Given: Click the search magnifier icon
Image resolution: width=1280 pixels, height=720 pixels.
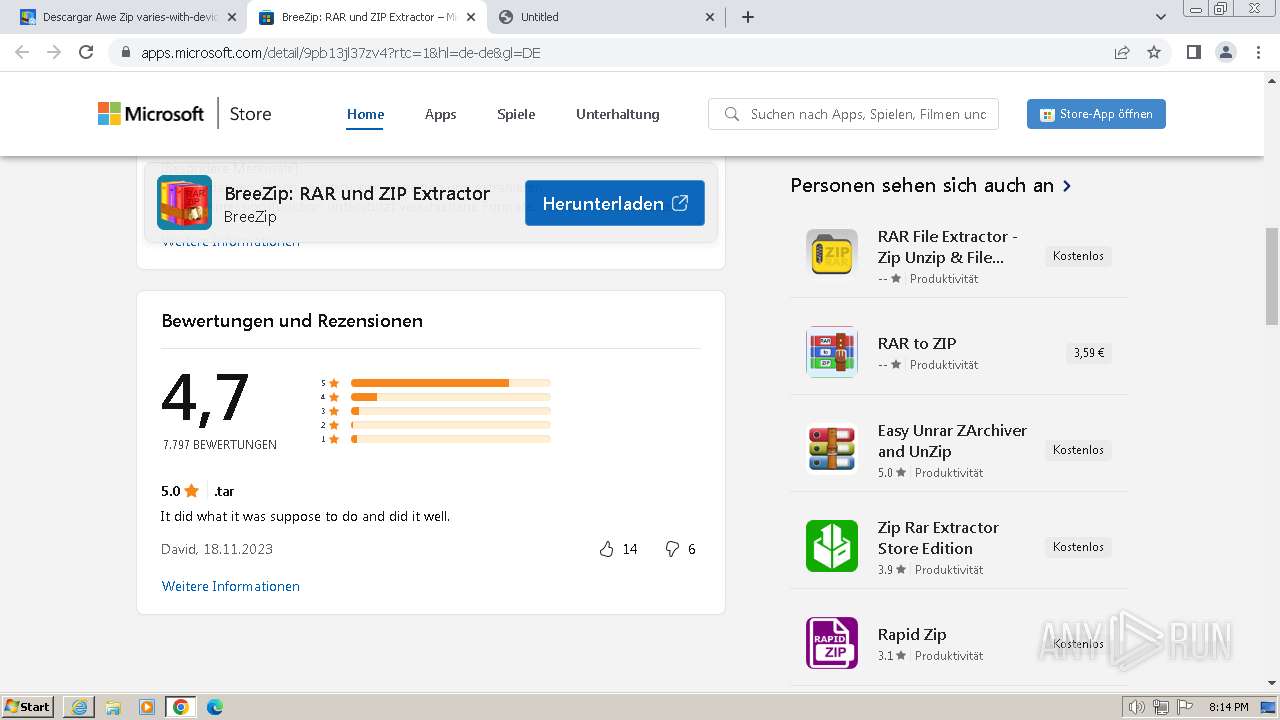Looking at the screenshot, I should pos(732,114).
